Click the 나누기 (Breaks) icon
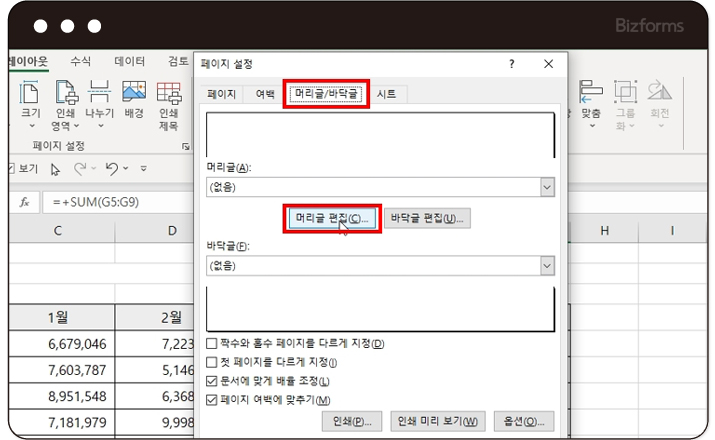 click(x=99, y=92)
